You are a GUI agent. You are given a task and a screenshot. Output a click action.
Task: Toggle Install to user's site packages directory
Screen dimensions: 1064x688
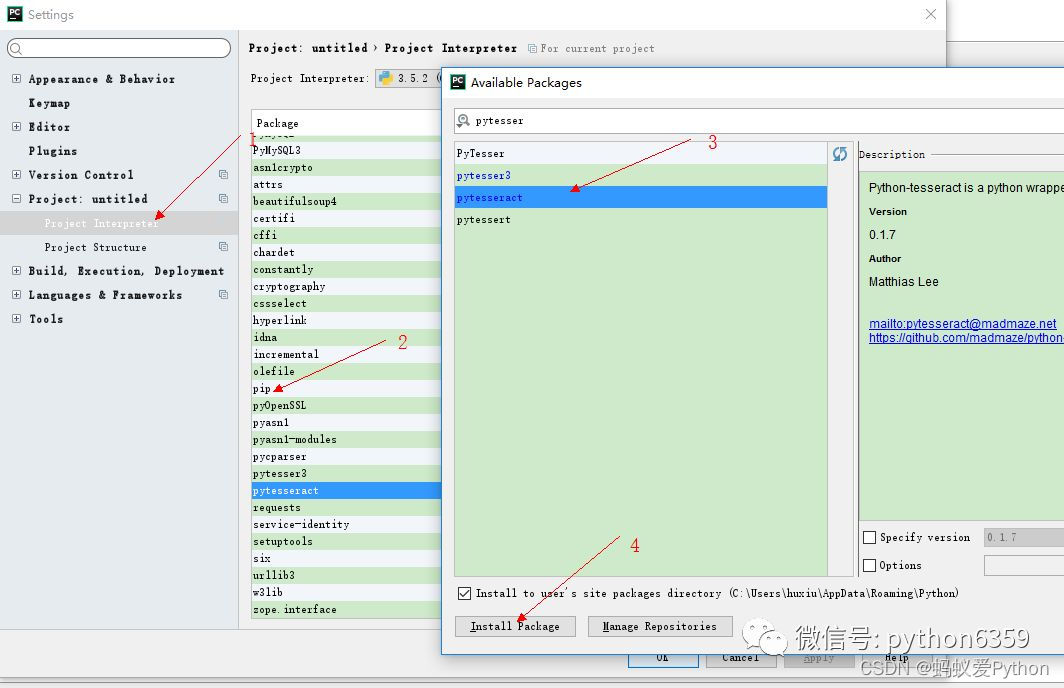point(464,593)
